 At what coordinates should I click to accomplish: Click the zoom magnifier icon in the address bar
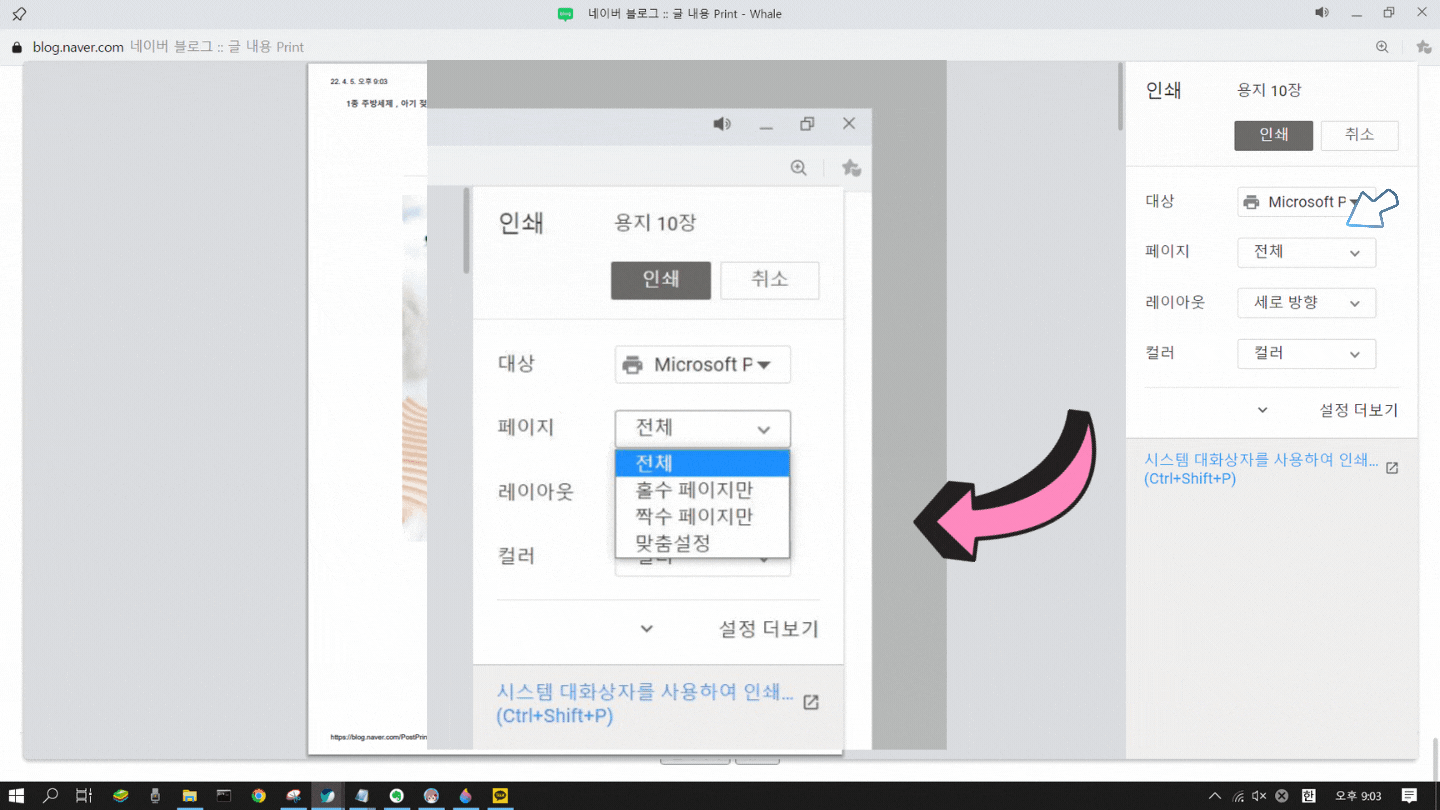(1382, 47)
